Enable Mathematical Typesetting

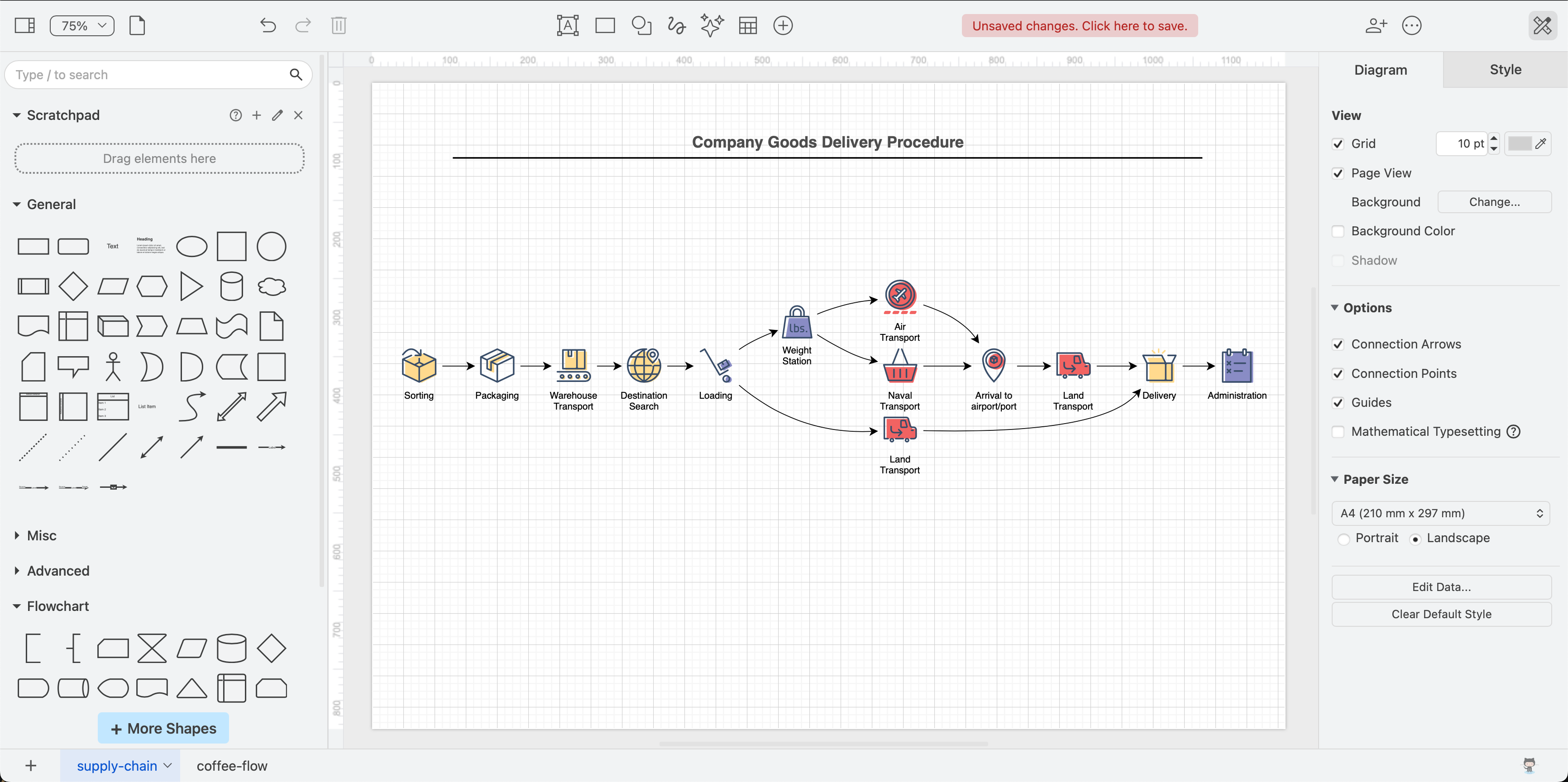(x=1338, y=432)
